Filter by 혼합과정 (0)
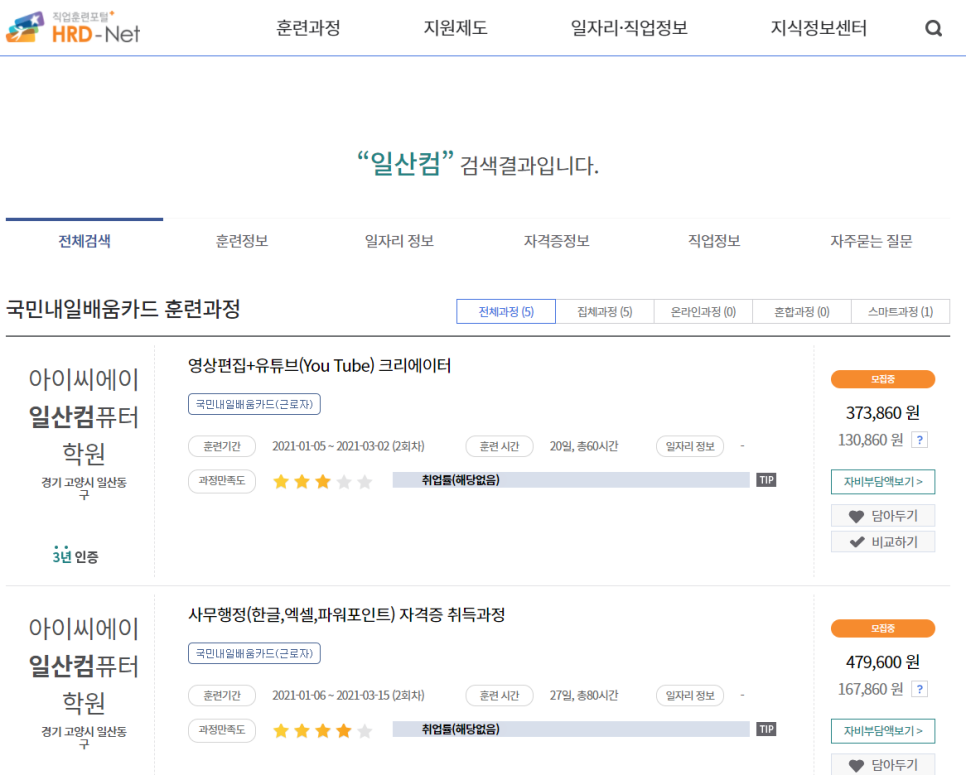This screenshot has height=775, width=966. click(x=802, y=312)
